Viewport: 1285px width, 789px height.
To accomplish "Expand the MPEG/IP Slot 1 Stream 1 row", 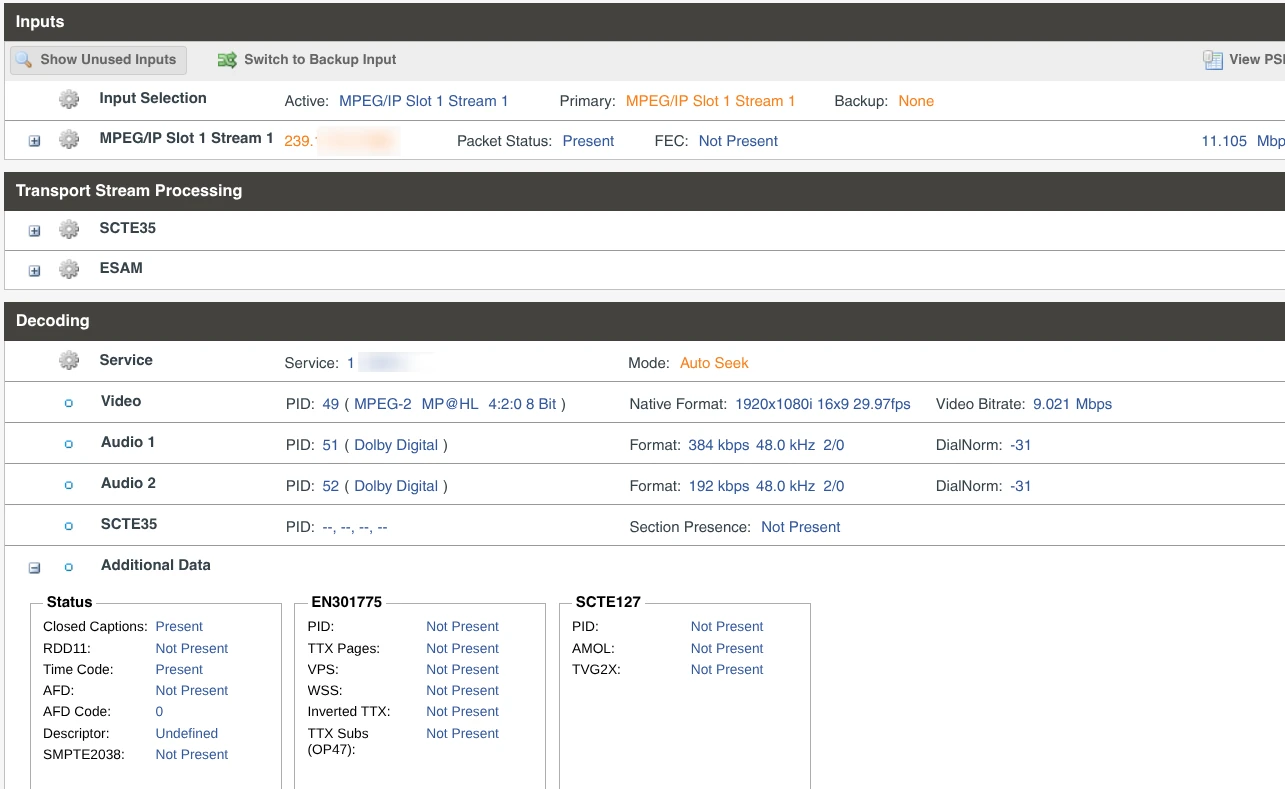I will pos(34,141).
